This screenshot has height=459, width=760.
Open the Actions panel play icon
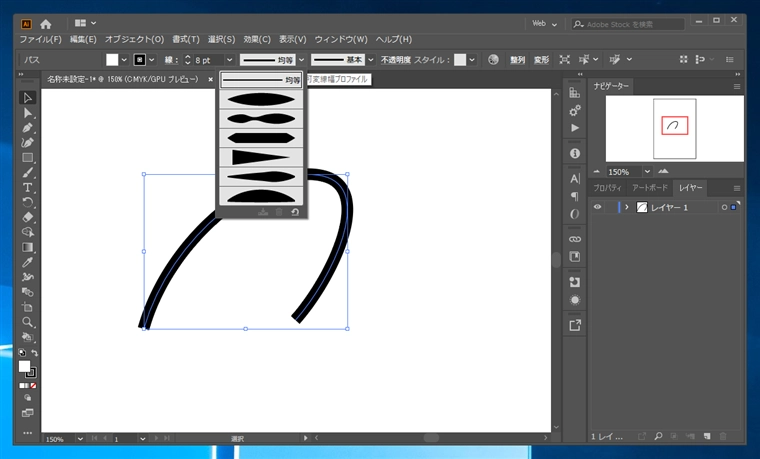click(575, 128)
